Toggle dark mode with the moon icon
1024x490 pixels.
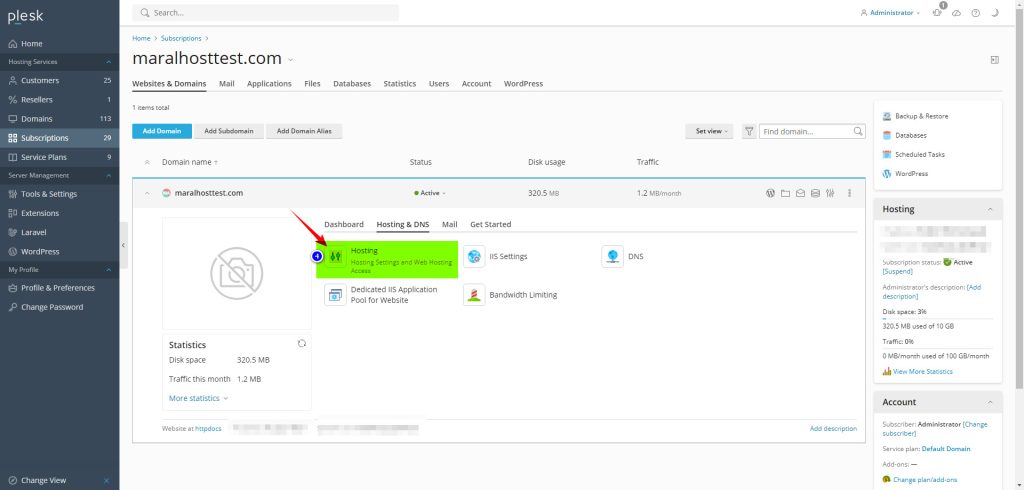click(x=994, y=13)
